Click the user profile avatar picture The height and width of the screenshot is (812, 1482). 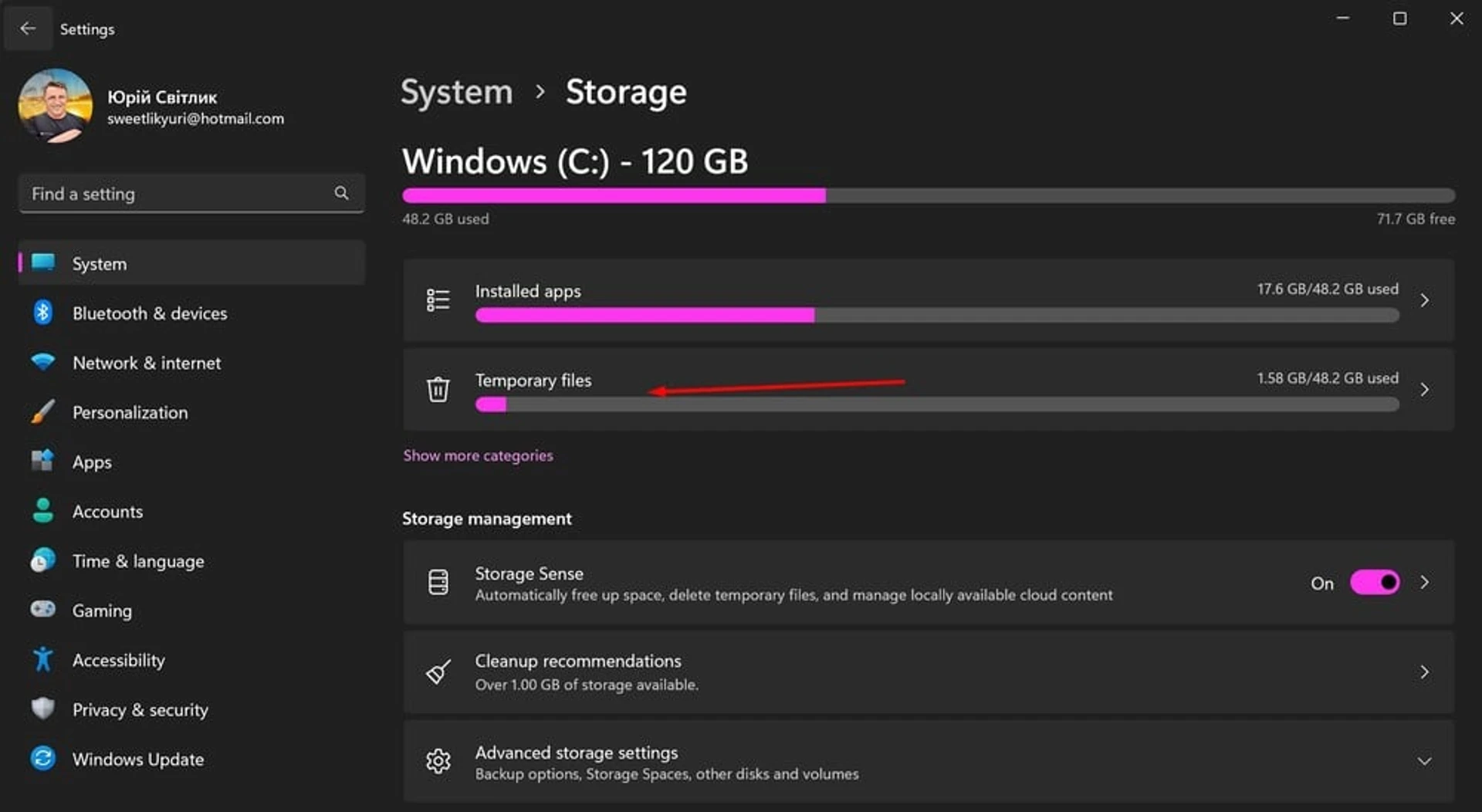click(55, 106)
